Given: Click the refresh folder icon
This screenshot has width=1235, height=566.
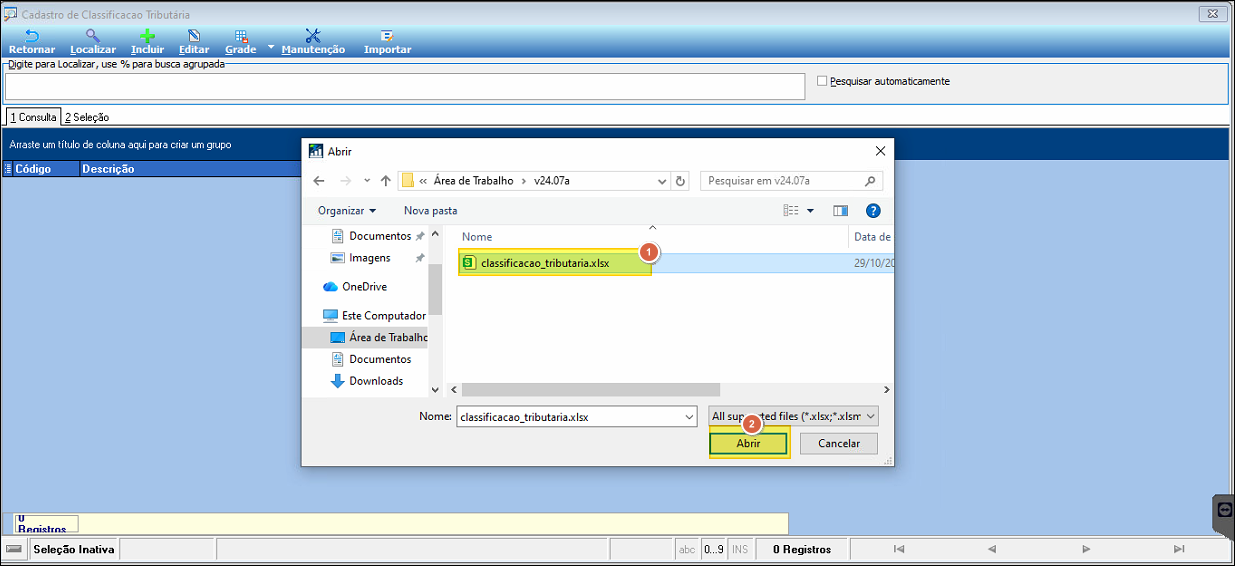Looking at the screenshot, I should click(x=681, y=181).
